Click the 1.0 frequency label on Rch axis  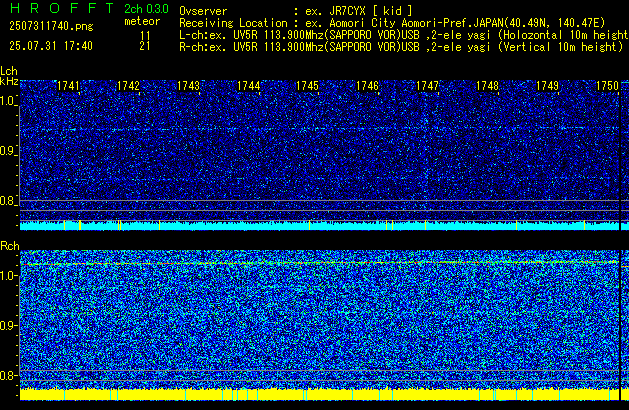point(8,276)
